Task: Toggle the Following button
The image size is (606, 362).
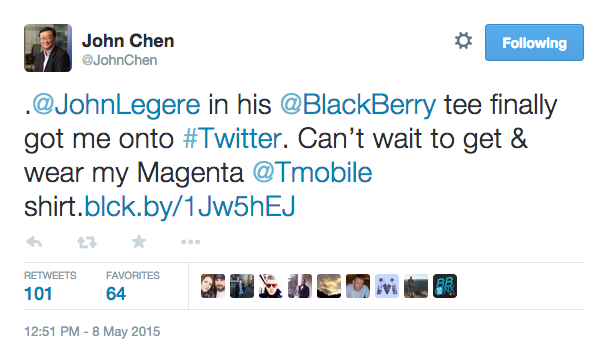Action: tap(534, 42)
